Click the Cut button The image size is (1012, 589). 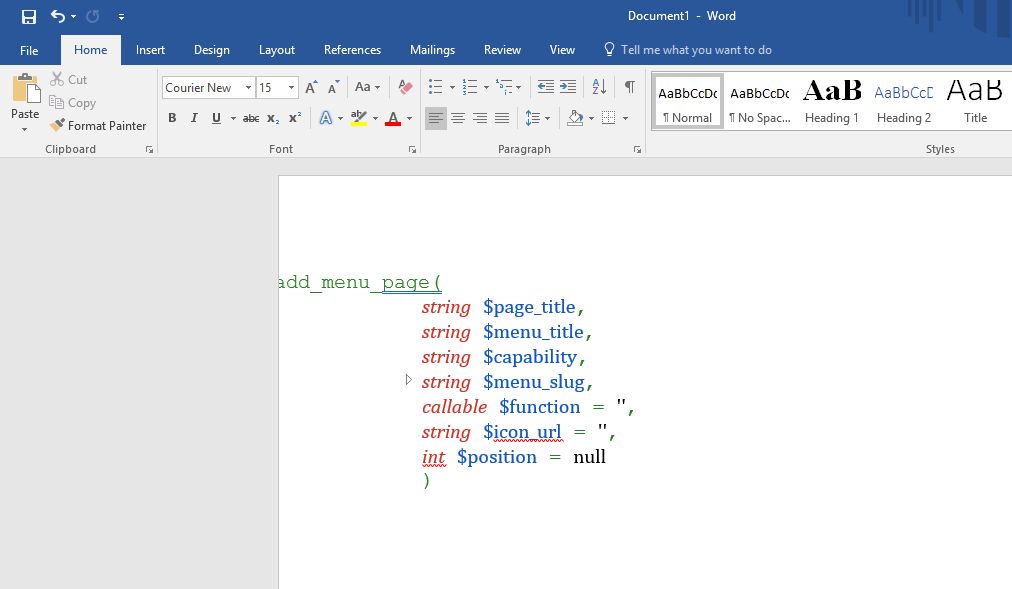[x=69, y=79]
